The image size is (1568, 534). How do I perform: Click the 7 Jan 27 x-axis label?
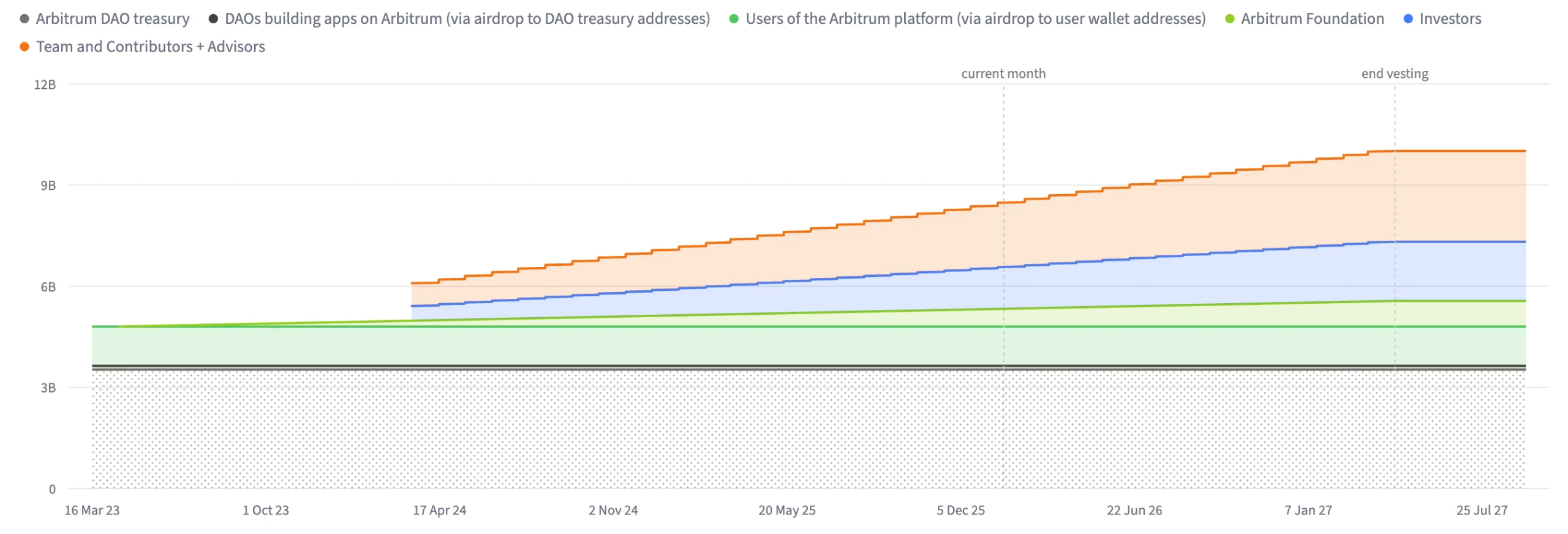[x=1308, y=510]
